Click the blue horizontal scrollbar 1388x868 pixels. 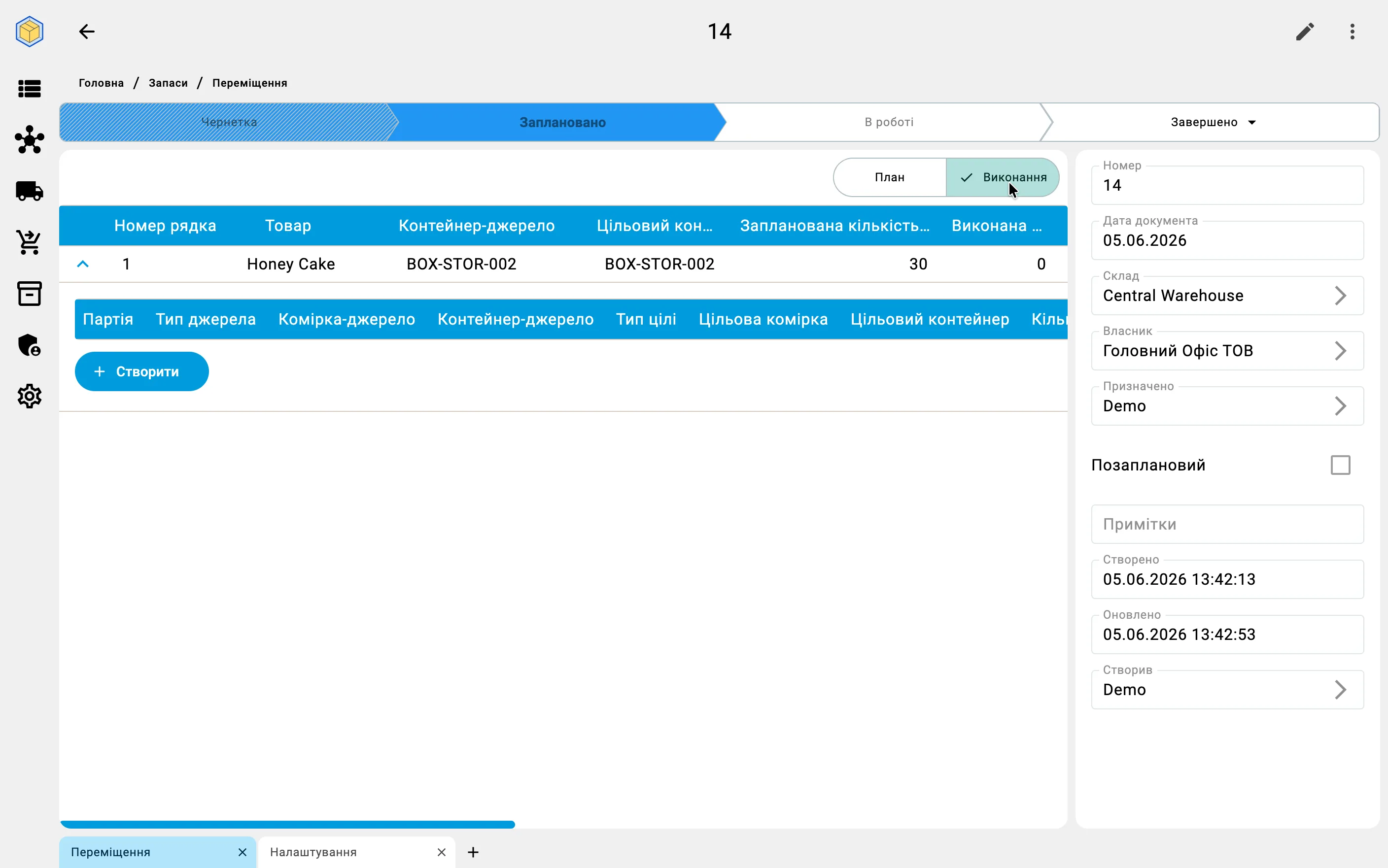point(287,824)
